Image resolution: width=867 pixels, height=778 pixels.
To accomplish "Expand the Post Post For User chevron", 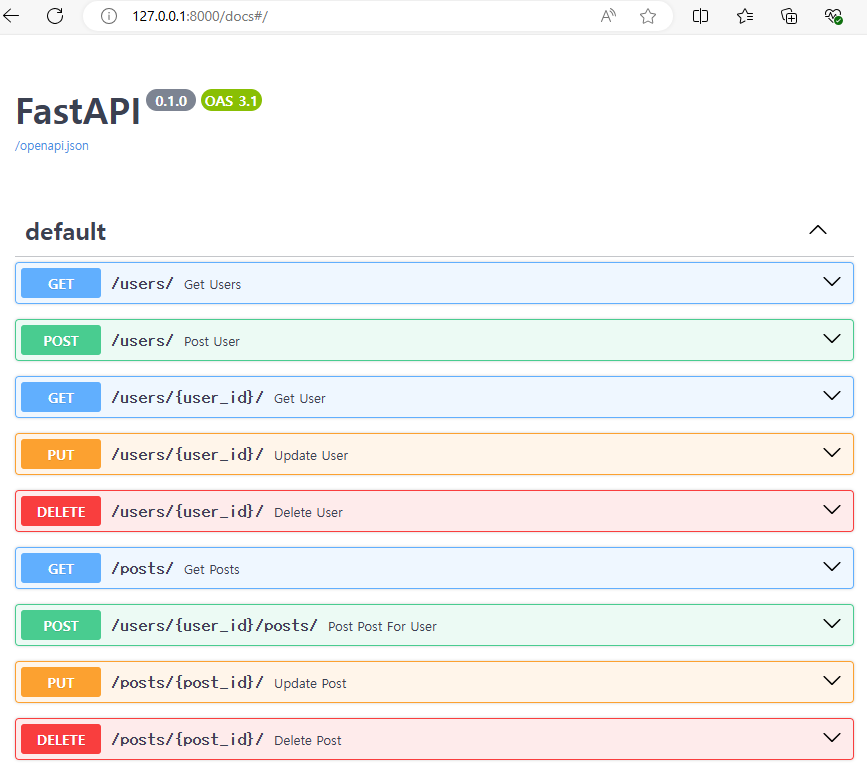I will tap(832, 624).
